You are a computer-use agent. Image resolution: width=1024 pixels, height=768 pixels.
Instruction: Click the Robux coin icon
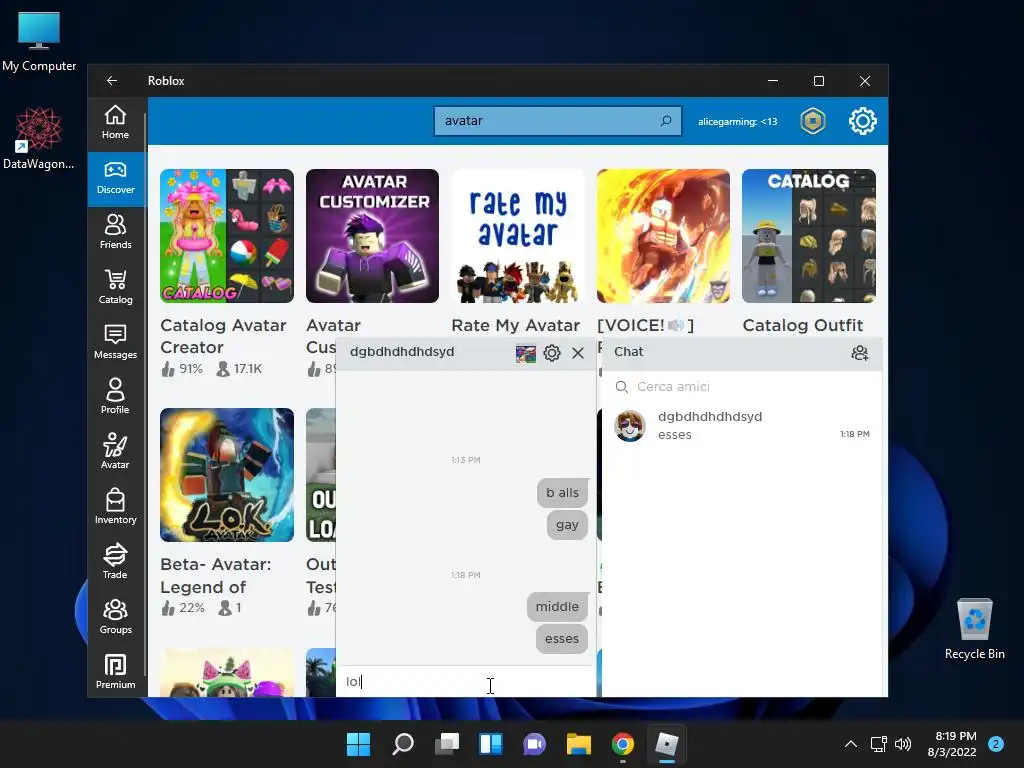(x=813, y=121)
